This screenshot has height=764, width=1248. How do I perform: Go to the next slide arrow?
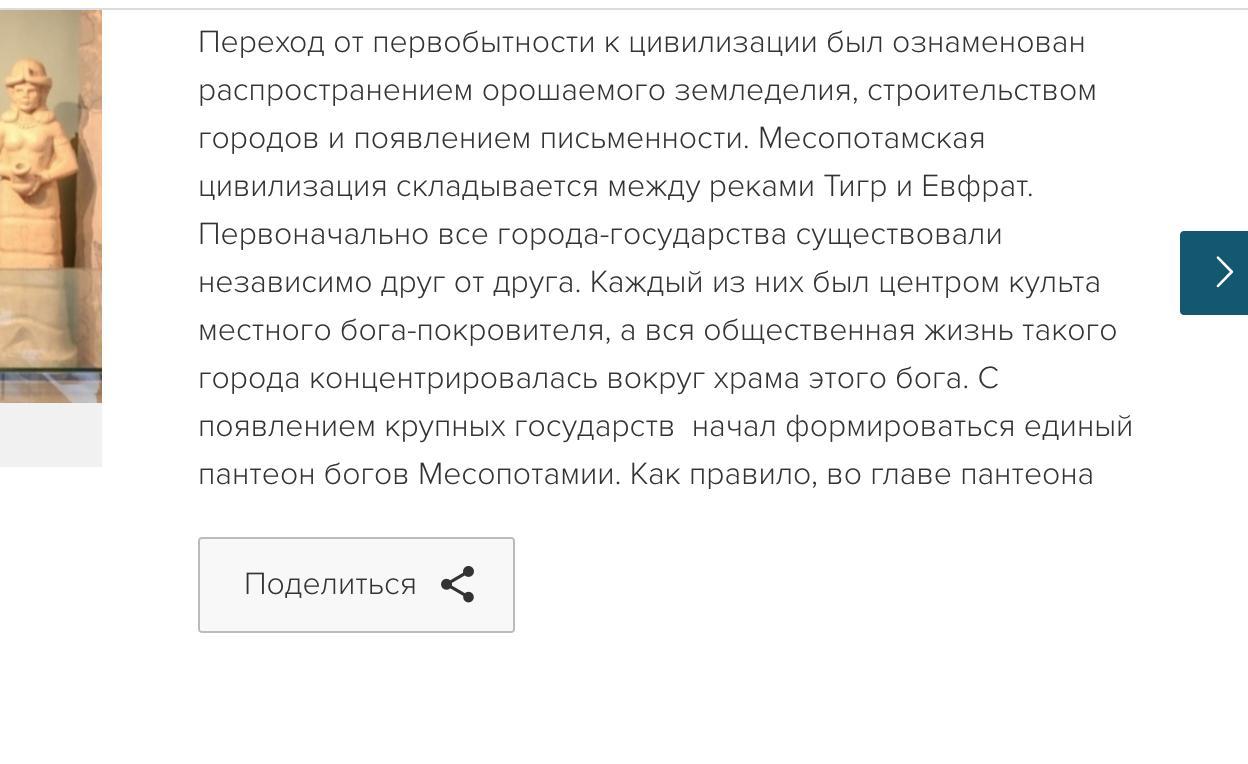(1214, 272)
